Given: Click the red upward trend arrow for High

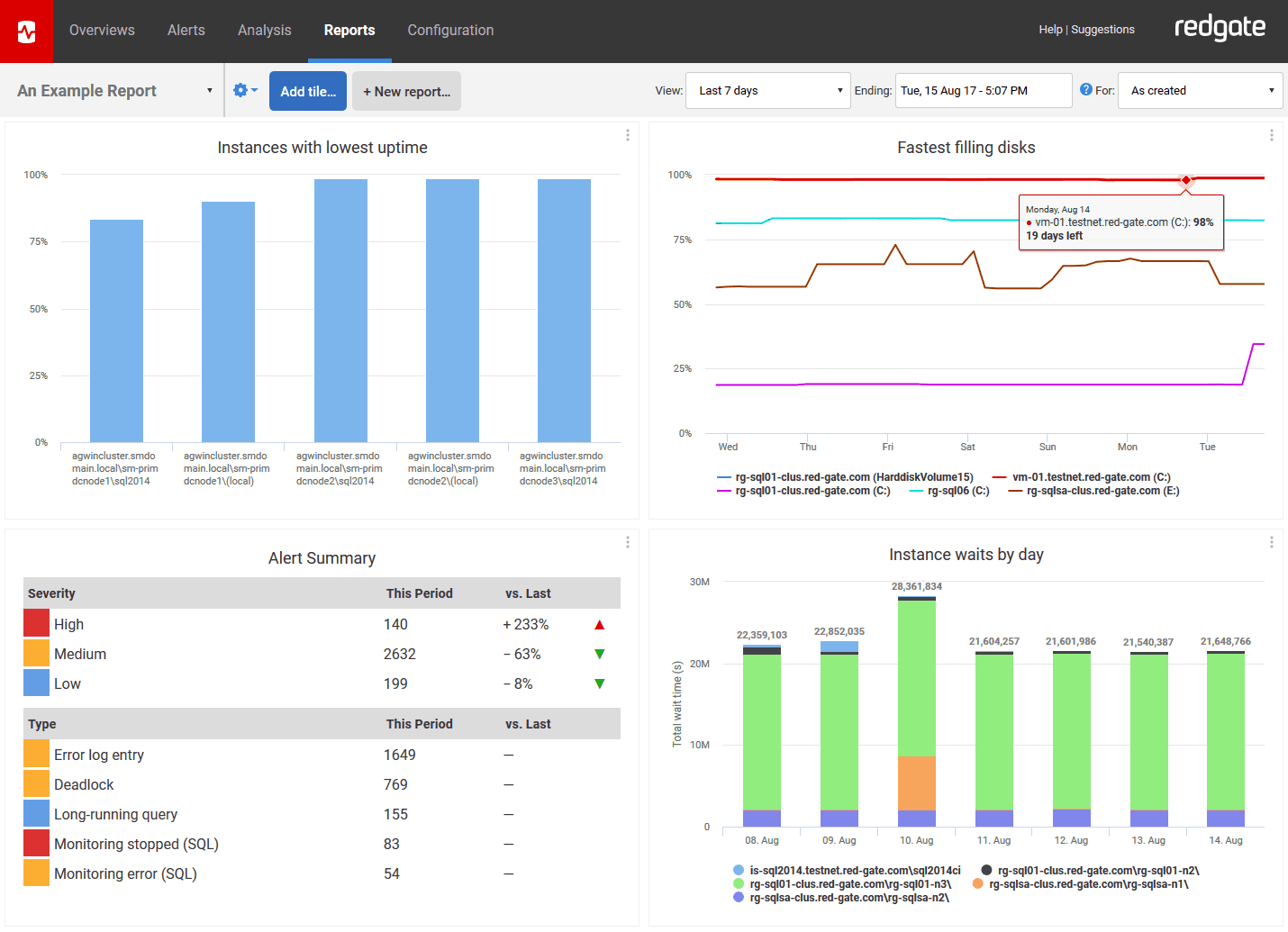Looking at the screenshot, I should click(x=599, y=625).
